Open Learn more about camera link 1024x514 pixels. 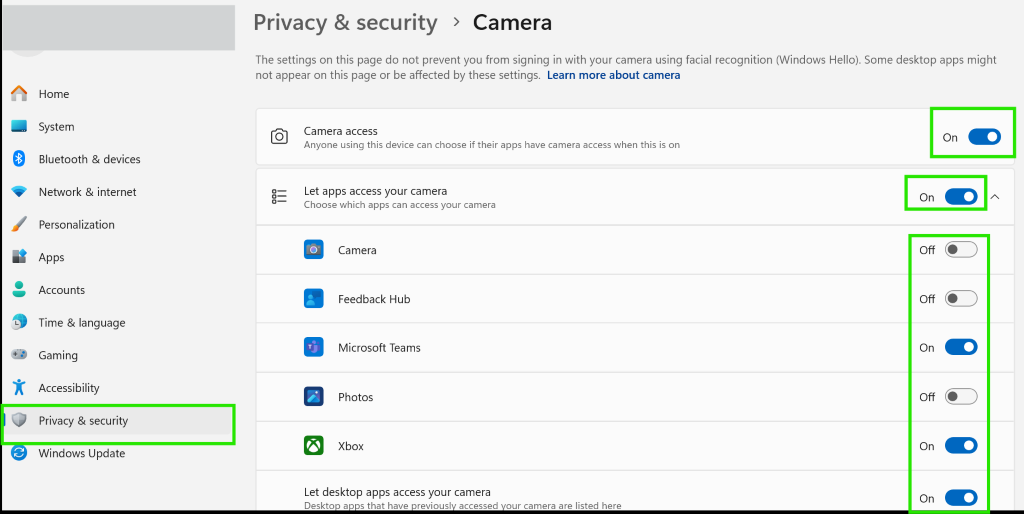613,75
